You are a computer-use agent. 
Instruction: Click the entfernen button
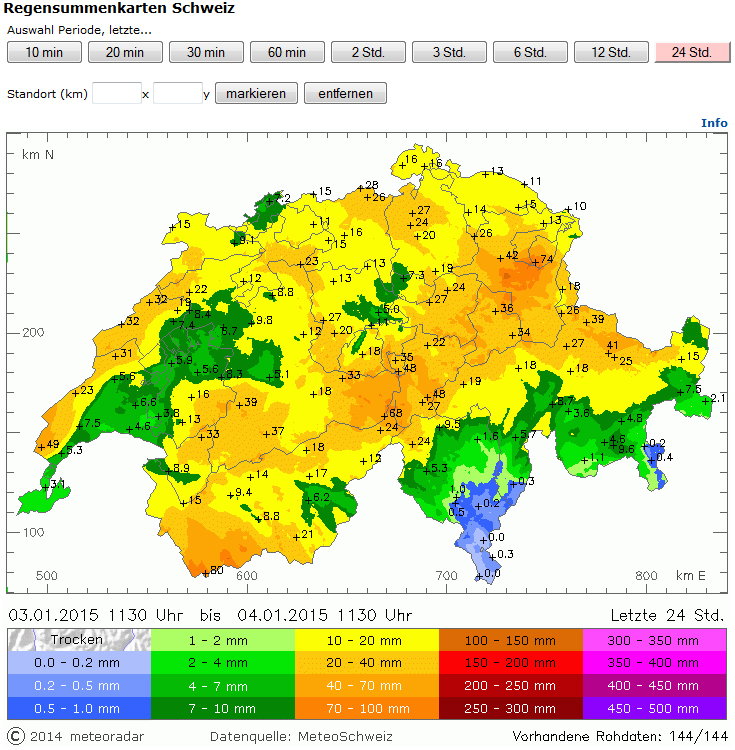pos(345,93)
